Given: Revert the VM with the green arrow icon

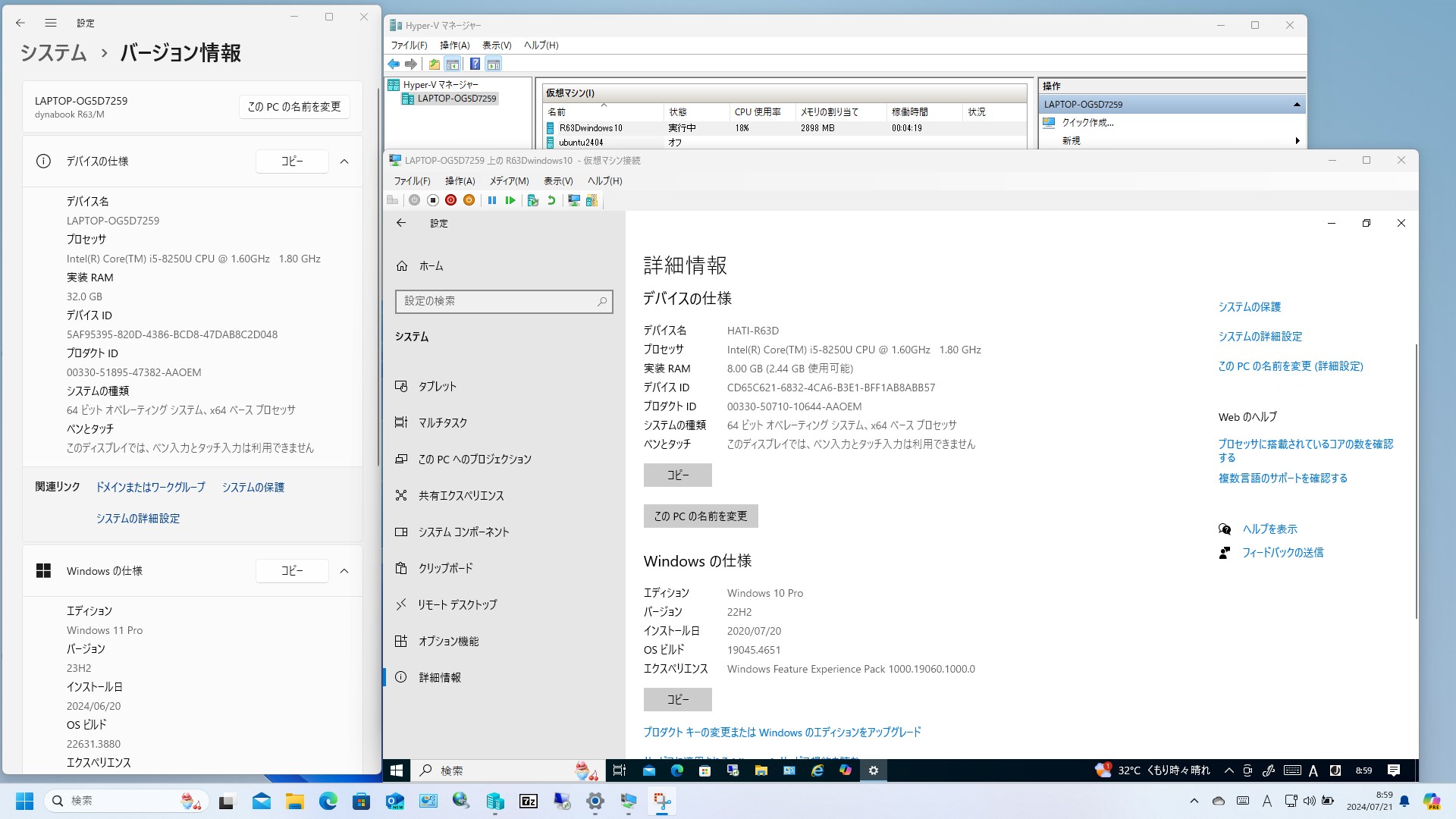Looking at the screenshot, I should (x=551, y=200).
